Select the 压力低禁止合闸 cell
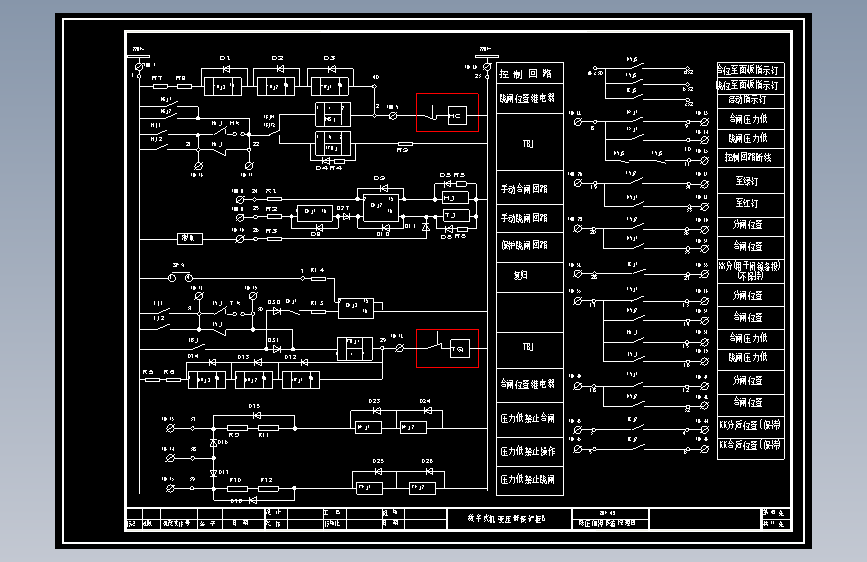 tap(530, 418)
